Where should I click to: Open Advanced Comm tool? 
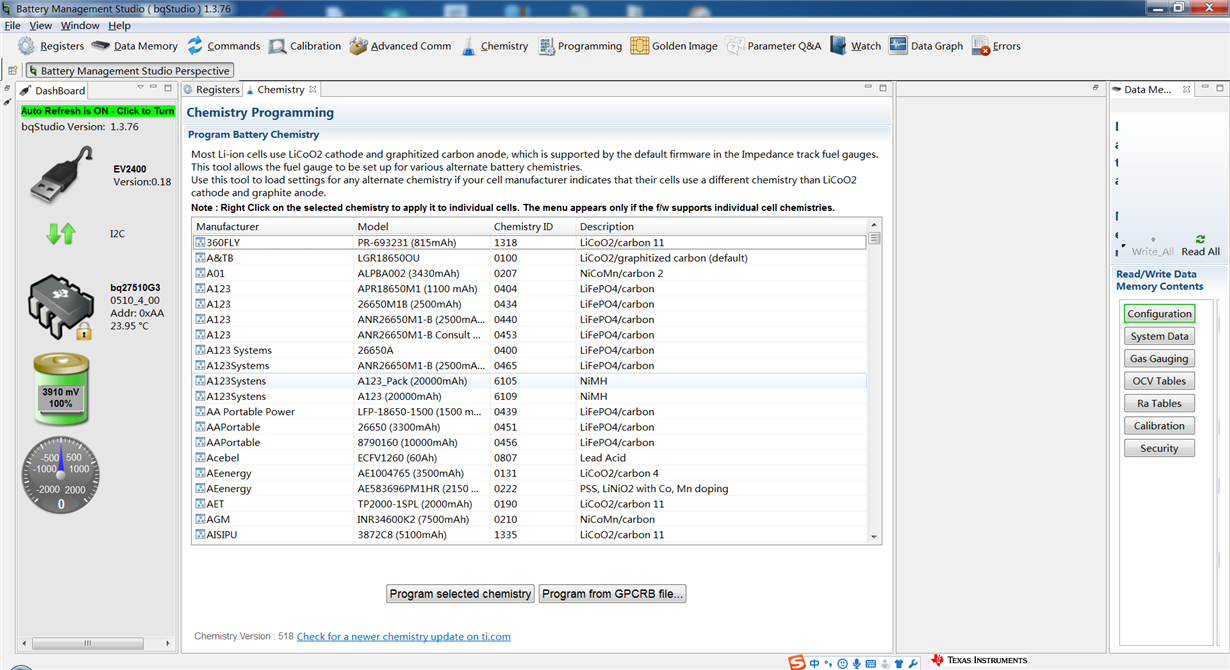pos(400,46)
